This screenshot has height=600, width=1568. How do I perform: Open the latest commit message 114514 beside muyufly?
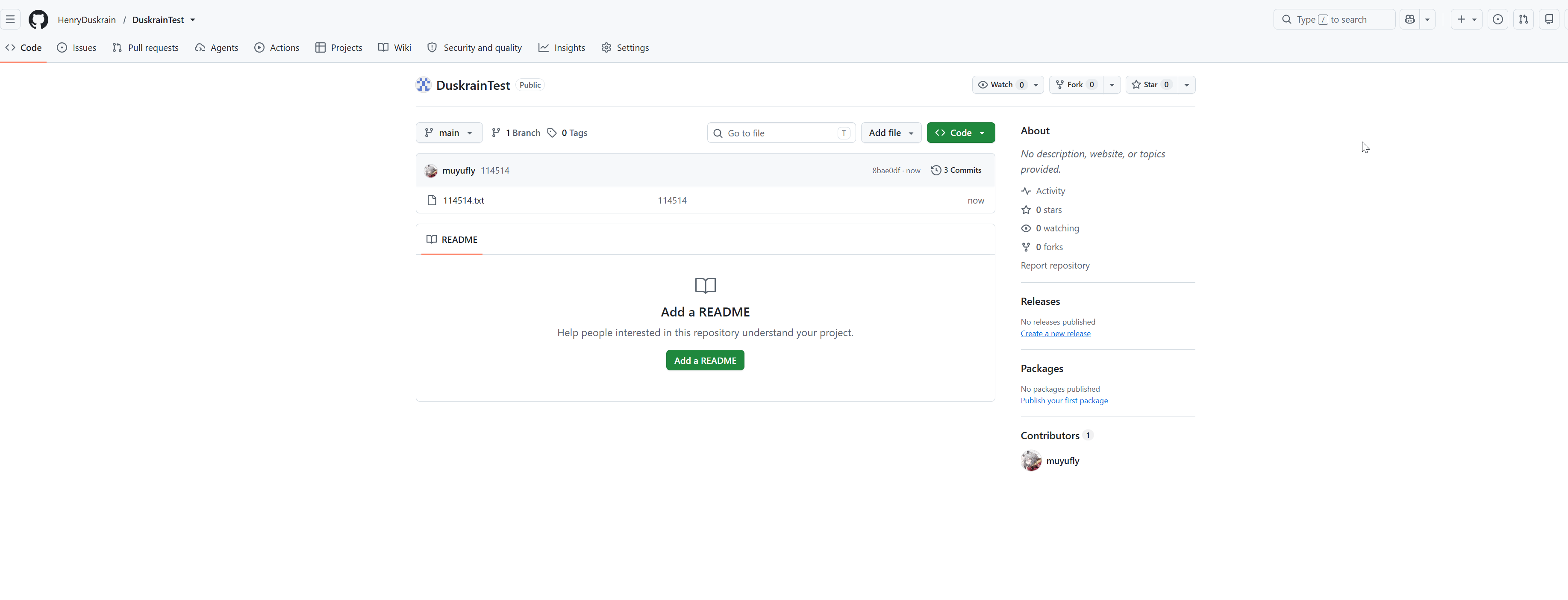click(x=495, y=171)
